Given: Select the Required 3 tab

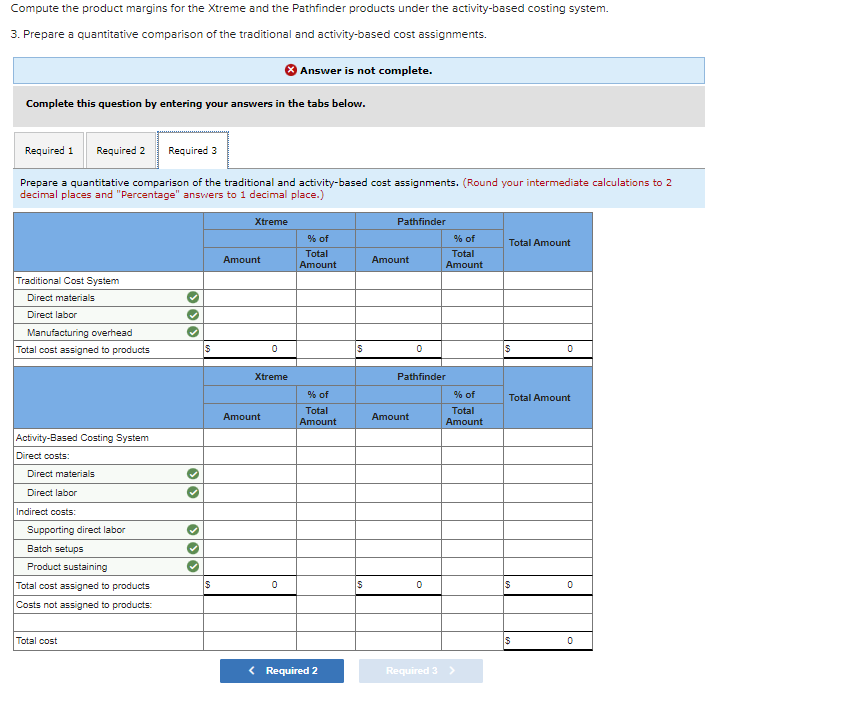Looking at the screenshot, I should [x=193, y=150].
